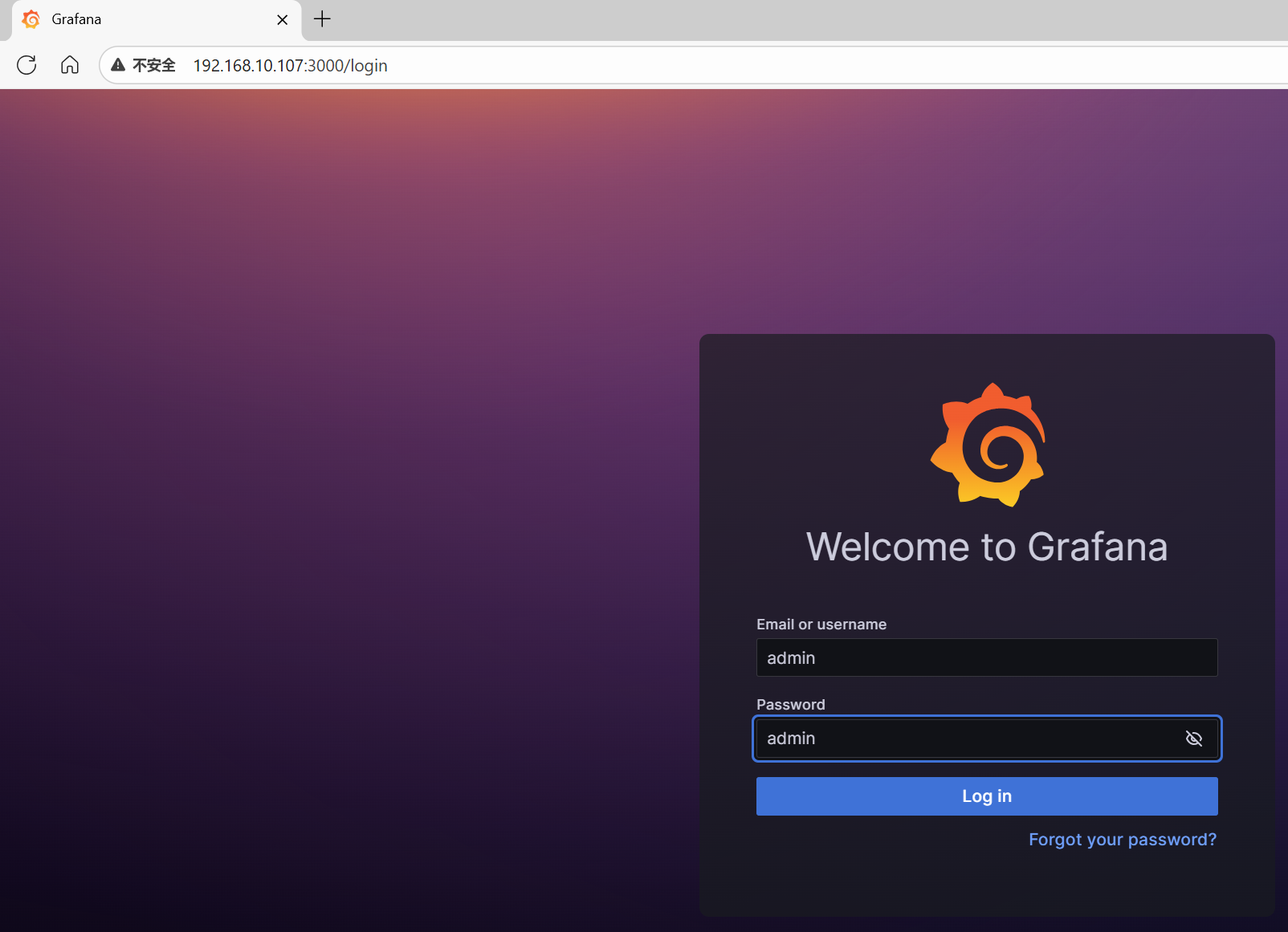Click the Welcome to Grafana heading
1288x932 pixels.
pyautogui.click(x=987, y=547)
